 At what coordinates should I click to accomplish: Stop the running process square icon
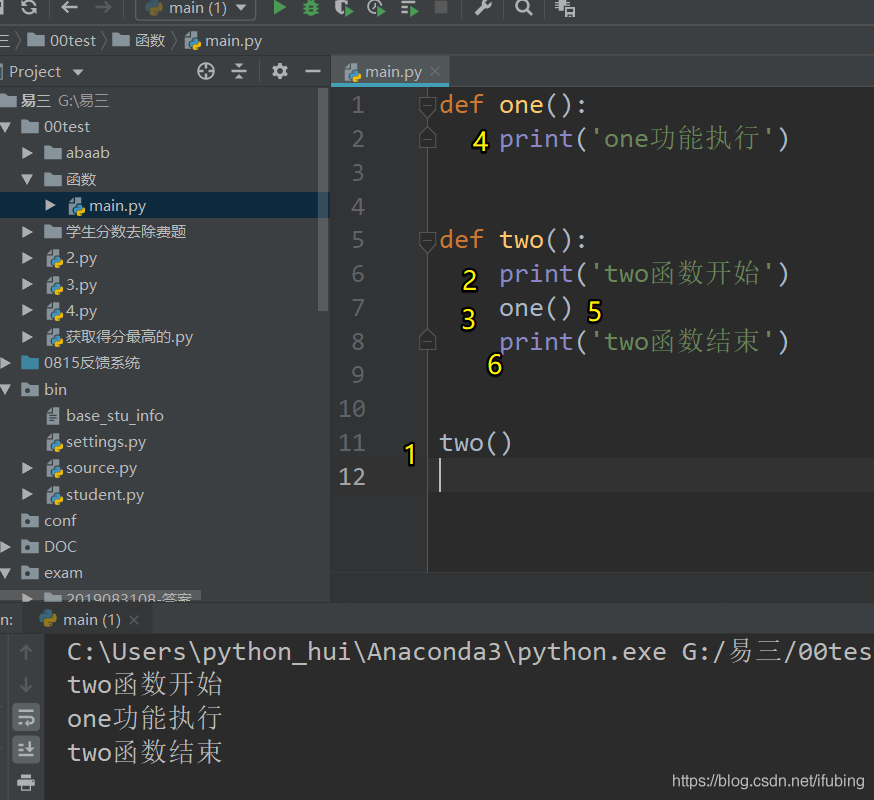pyautogui.click(x=441, y=7)
